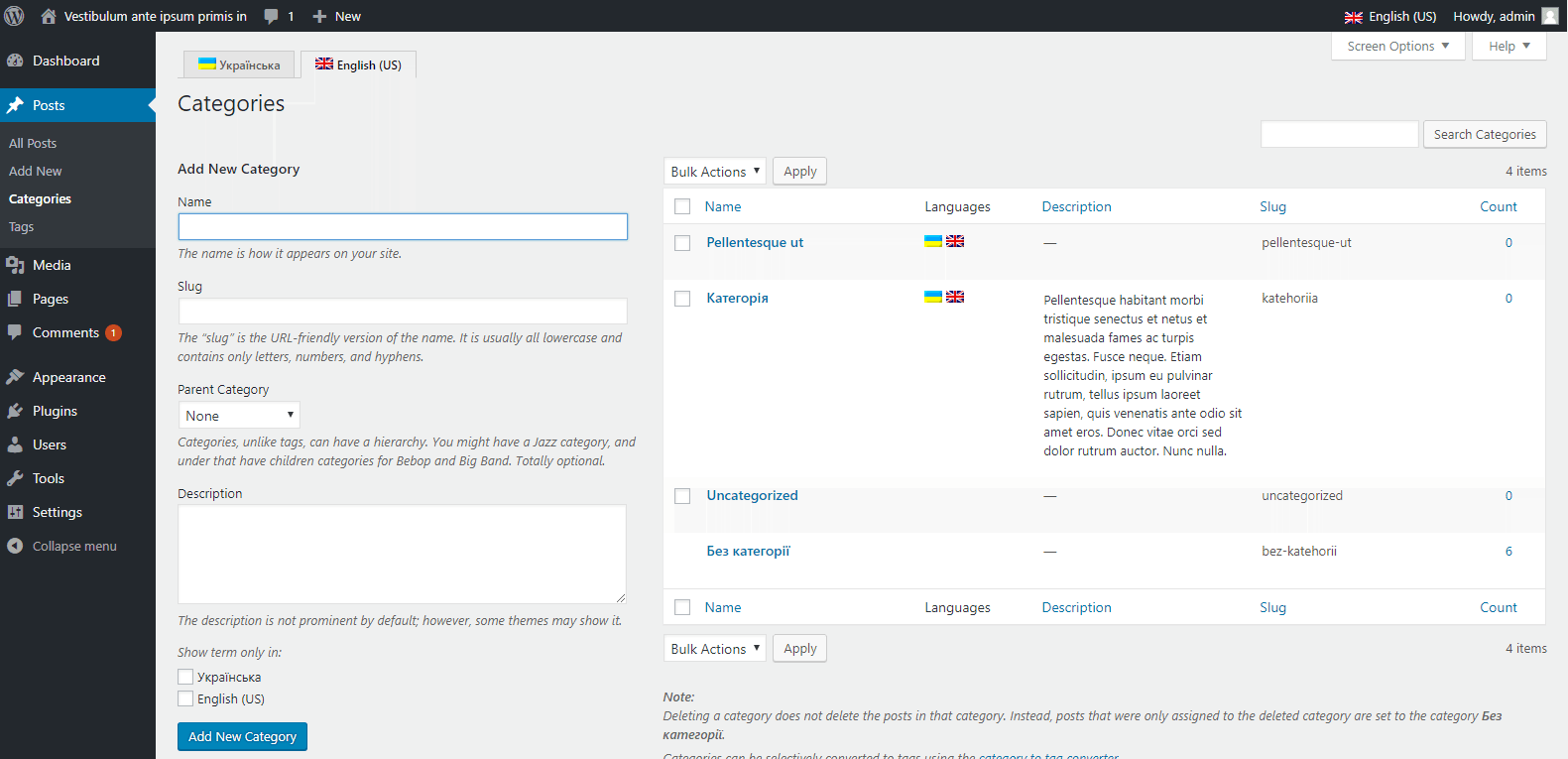The image size is (1568, 759).
Task: Sort by Description column header
Action: click(x=1076, y=206)
